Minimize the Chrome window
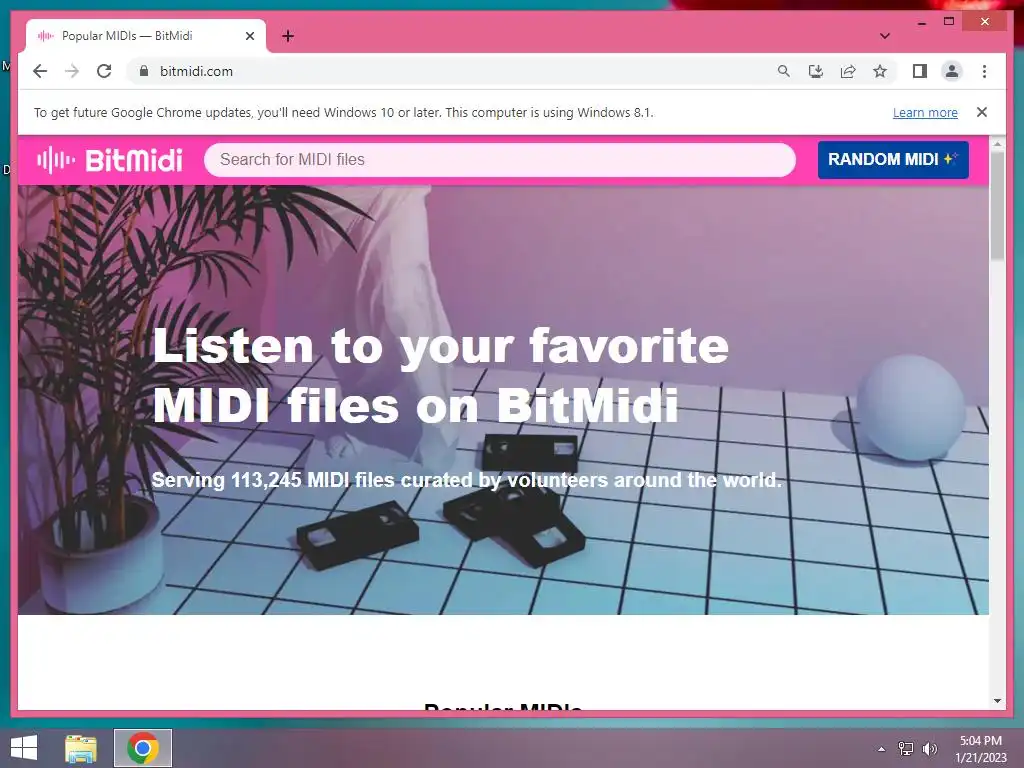This screenshot has height=768, width=1024. 921,22
